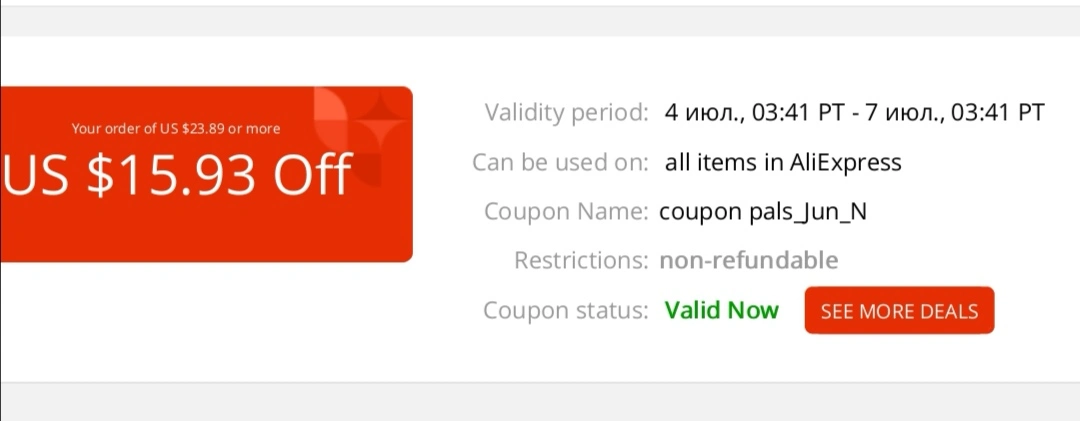Click the 'Can be used on:' label
Screen dimensions: 1080x421
coord(560,163)
